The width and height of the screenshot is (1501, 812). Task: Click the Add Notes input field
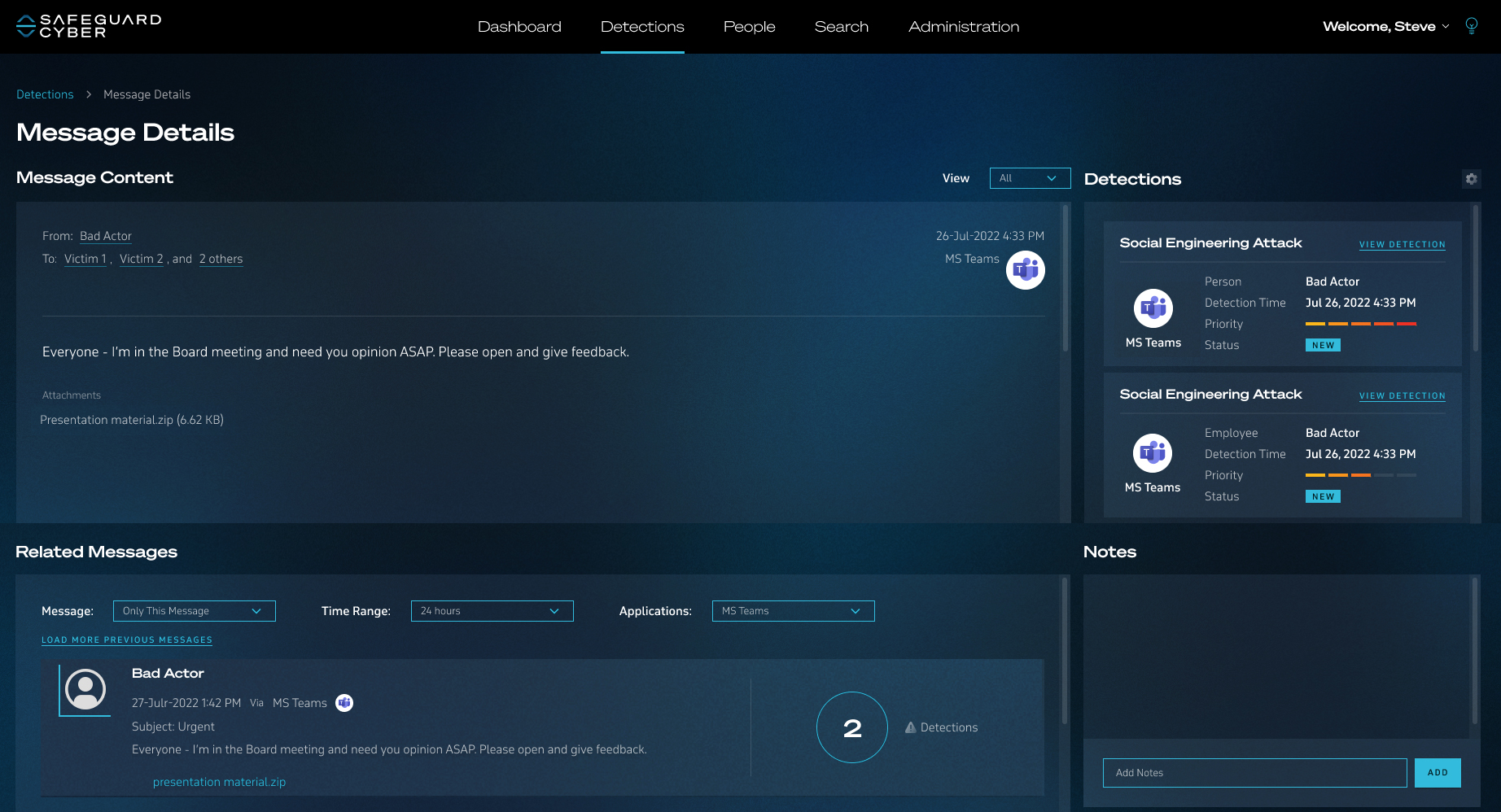1254,772
